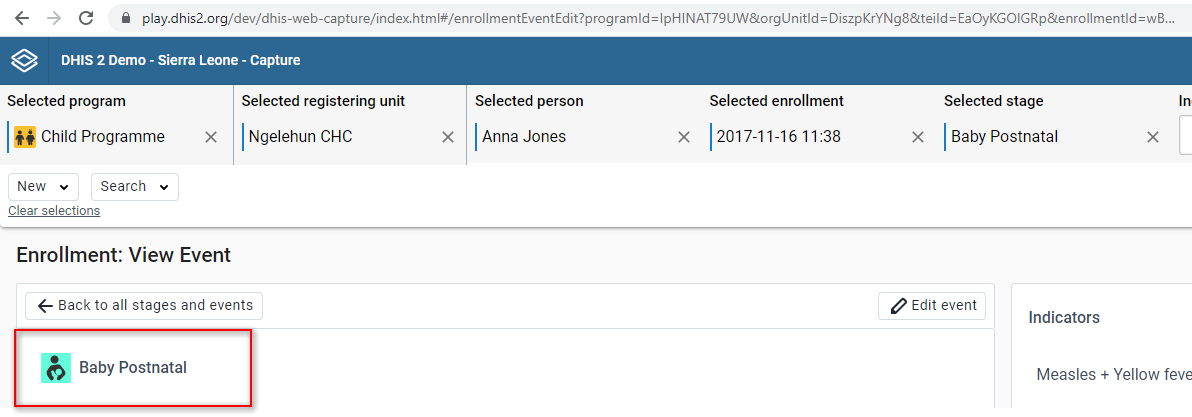Go back using browser back arrow
Image resolution: width=1192 pixels, height=417 pixels.
[x=23, y=17]
